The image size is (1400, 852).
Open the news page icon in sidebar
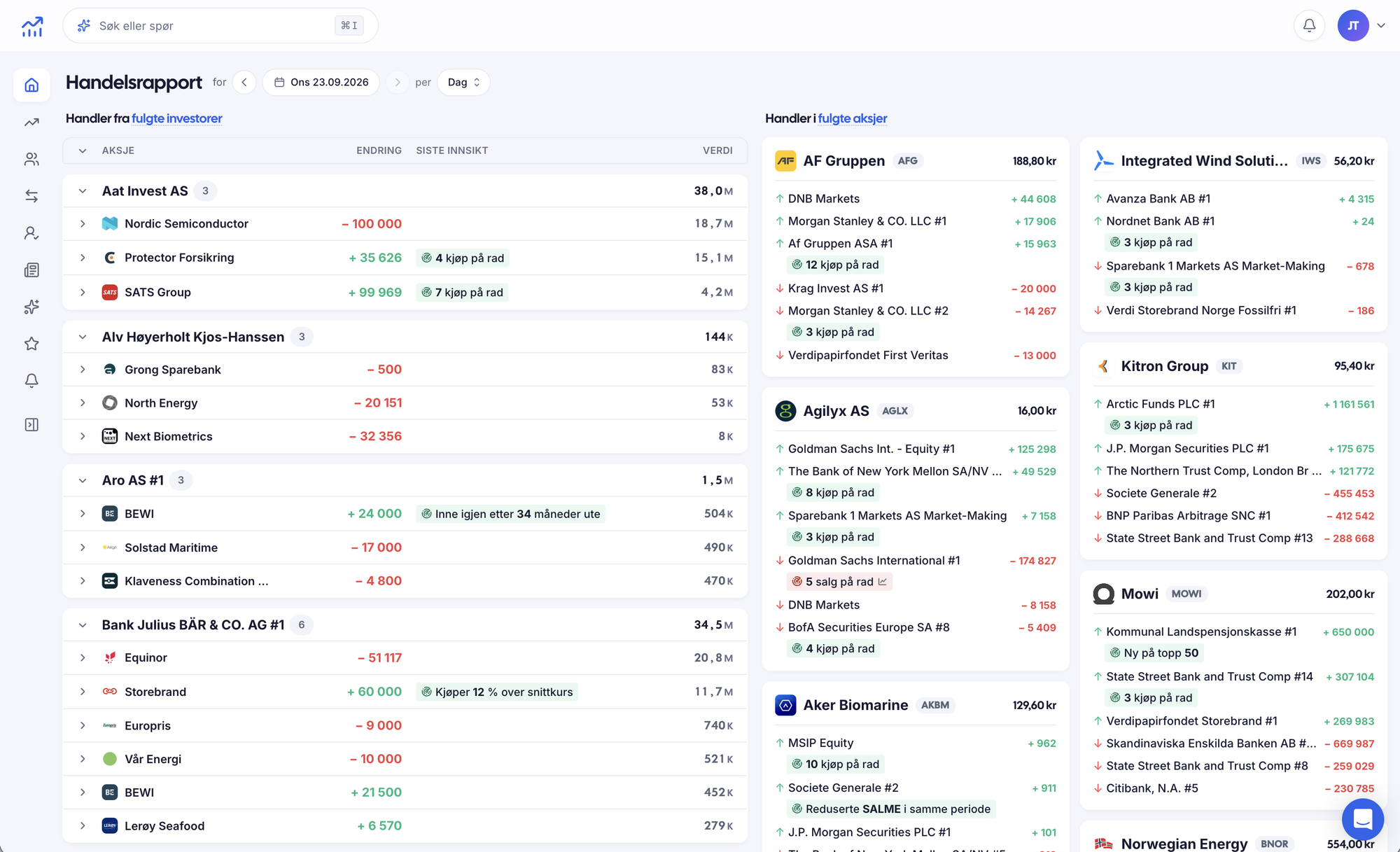pyautogui.click(x=31, y=270)
